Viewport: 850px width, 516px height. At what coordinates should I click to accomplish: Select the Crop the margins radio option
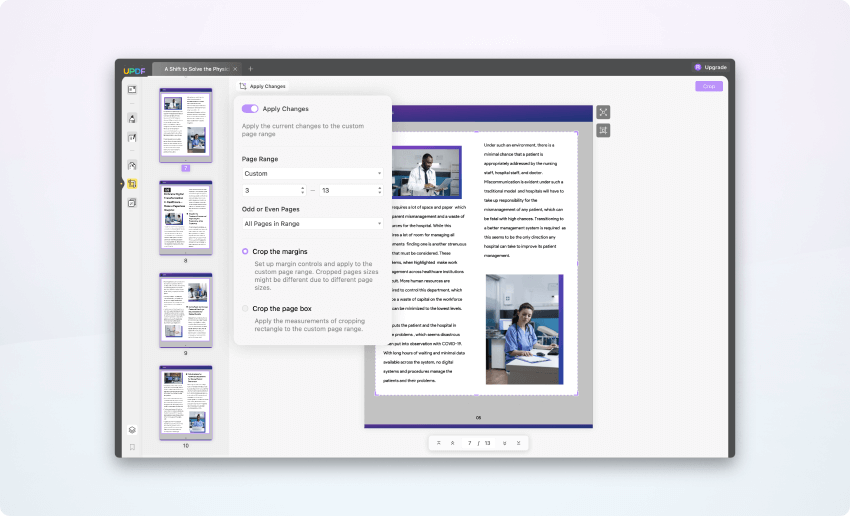click(x=245, y=251)
